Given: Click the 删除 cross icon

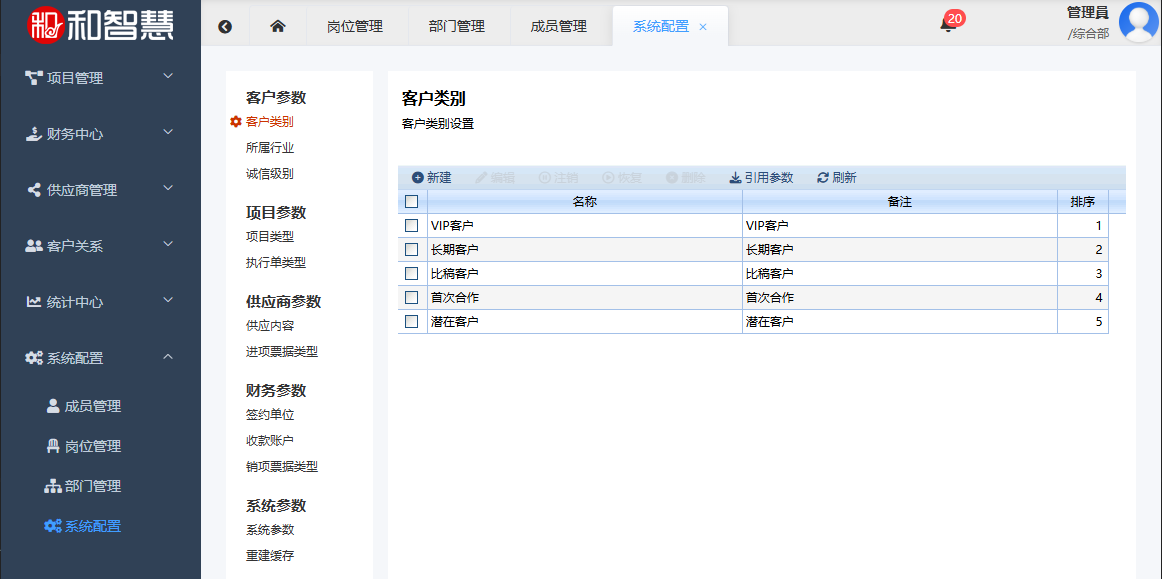Looking at the screenshot, I should 671,178.
